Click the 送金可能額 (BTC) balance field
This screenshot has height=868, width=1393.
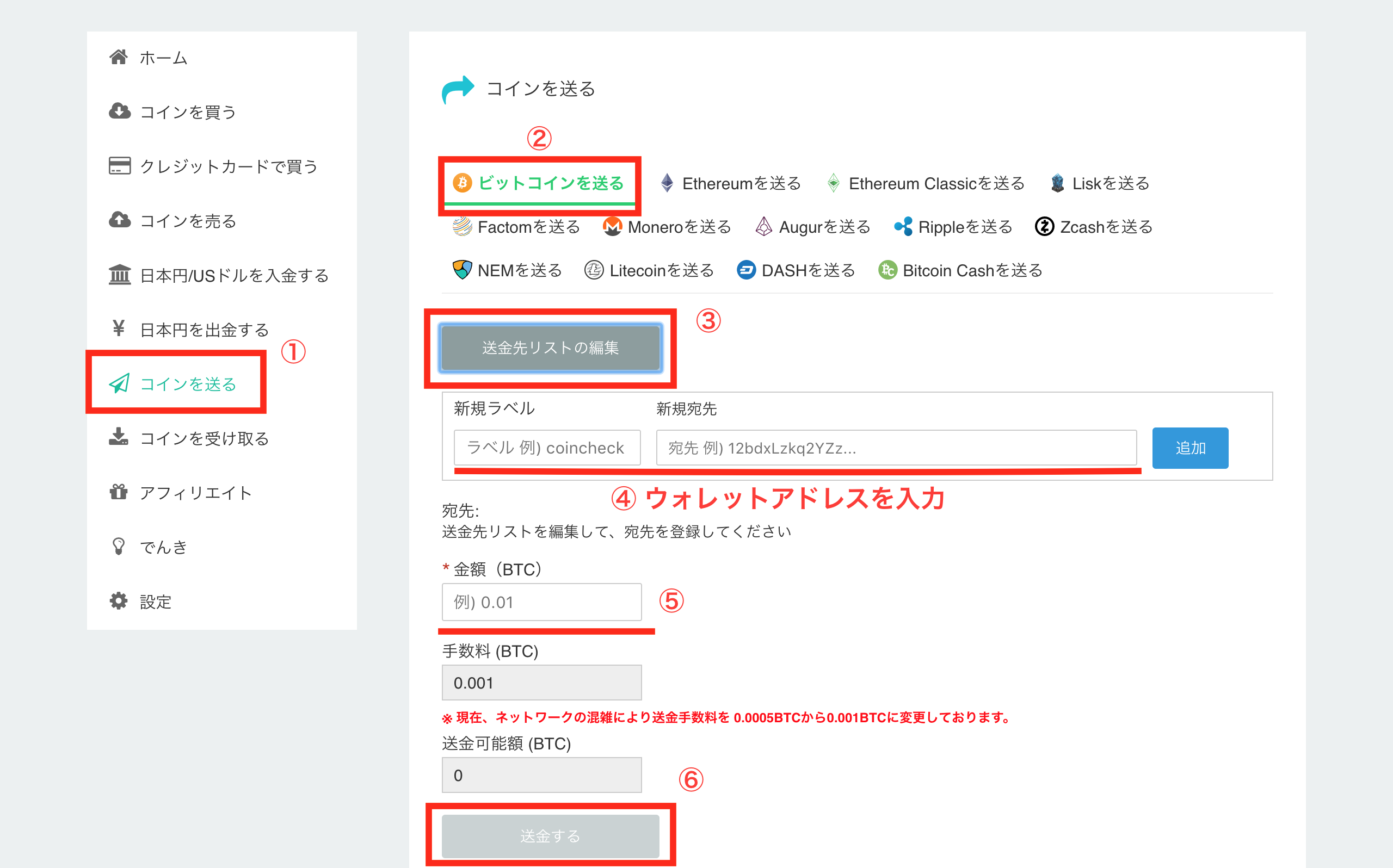pos(541,775)
